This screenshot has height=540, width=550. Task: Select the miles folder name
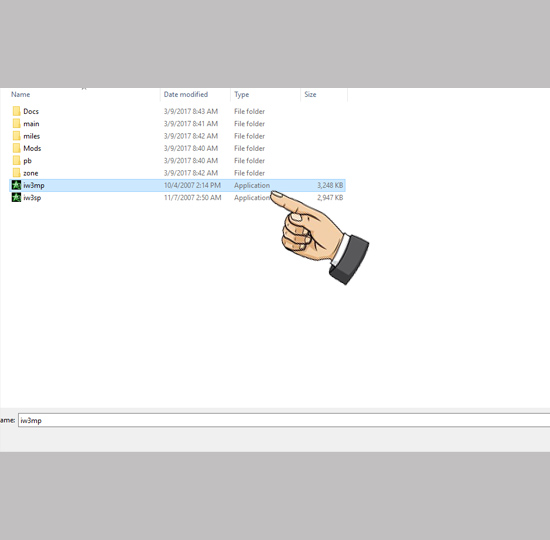click(32, 136)
